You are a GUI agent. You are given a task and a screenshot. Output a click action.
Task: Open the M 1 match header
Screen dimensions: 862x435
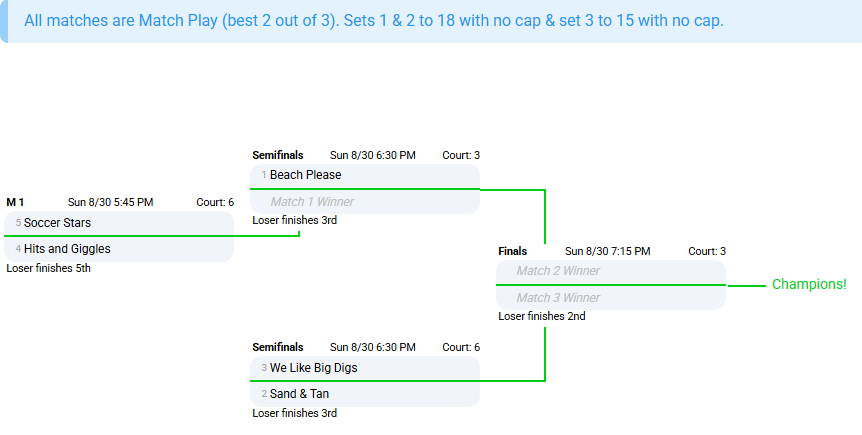[x=15, y=202]
